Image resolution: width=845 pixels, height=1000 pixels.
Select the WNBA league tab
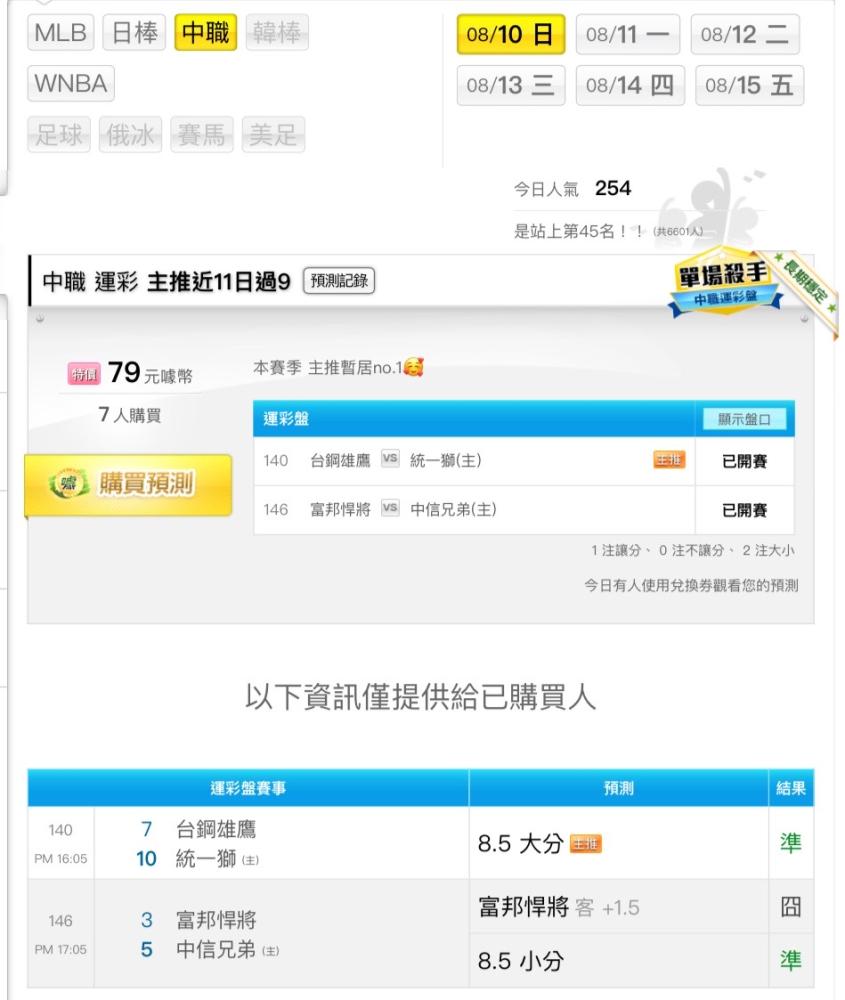pos(71,84)
